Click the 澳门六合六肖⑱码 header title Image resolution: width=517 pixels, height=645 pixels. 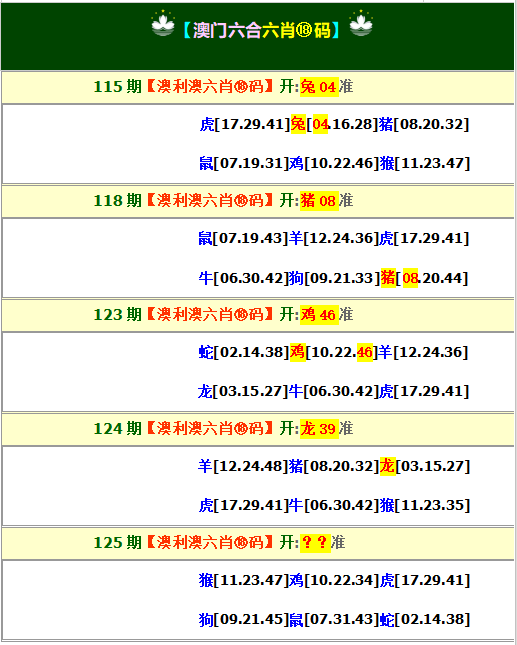(262, 30)
